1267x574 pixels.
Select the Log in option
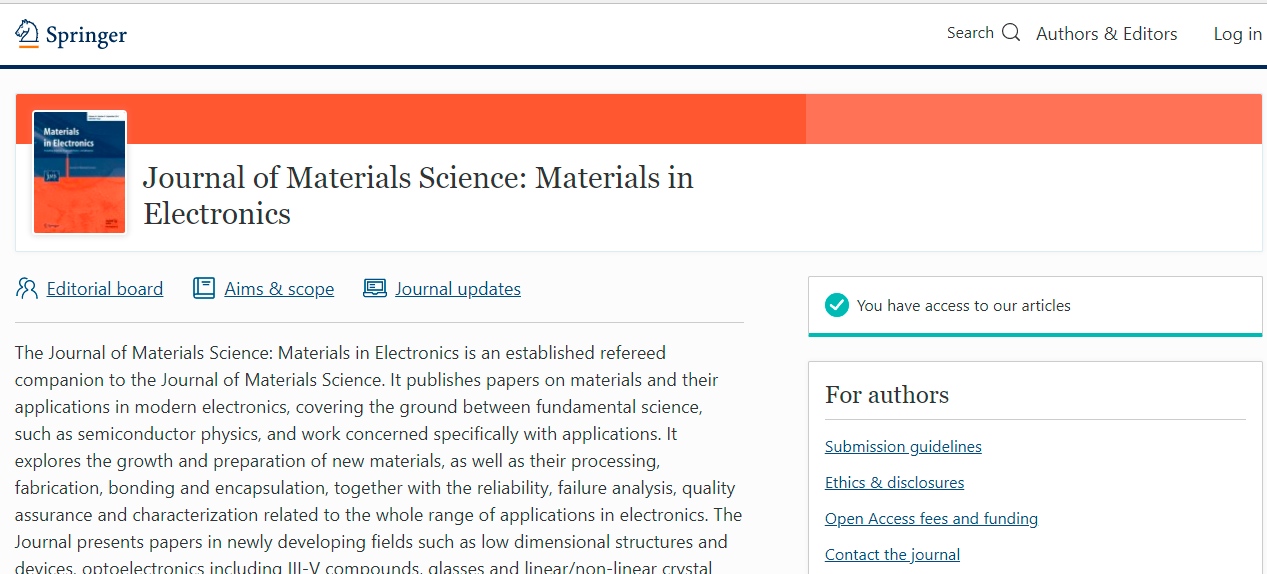(1237, 34)
